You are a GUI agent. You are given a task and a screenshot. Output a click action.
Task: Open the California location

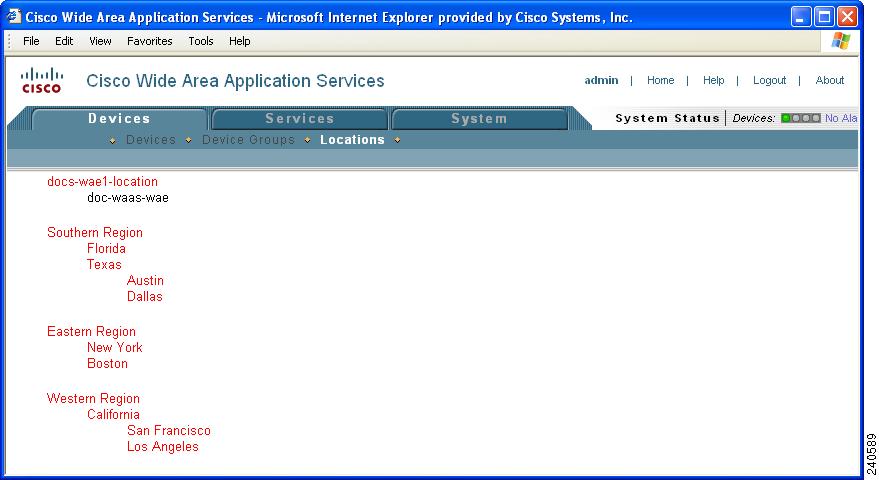click(x=113, y=414)
